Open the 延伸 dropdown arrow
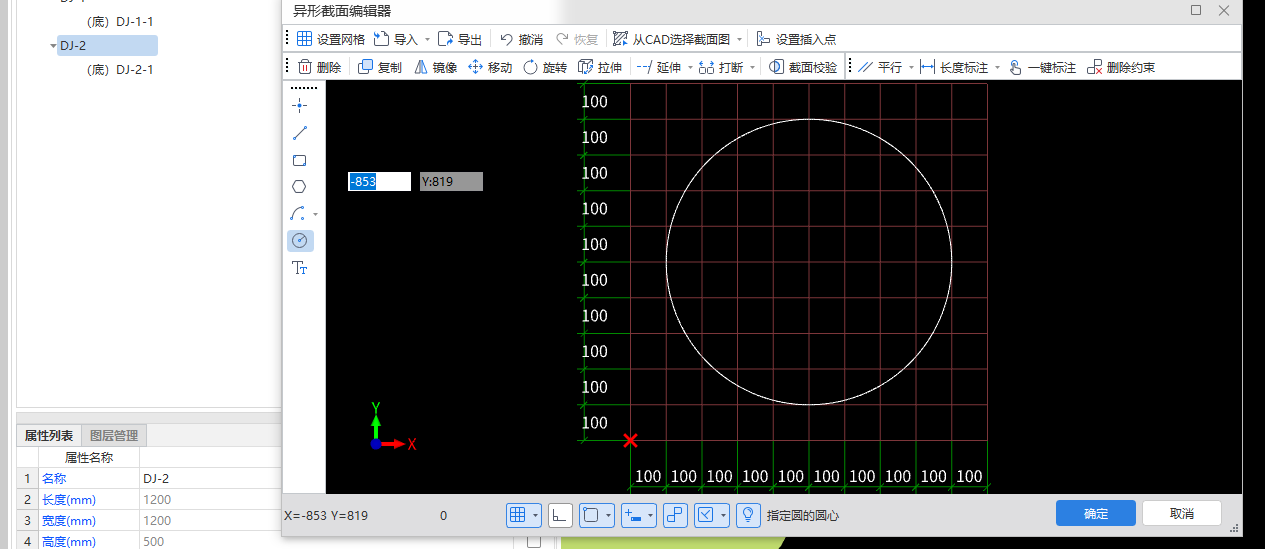1265x549 pixels. (x=690, y=68)
